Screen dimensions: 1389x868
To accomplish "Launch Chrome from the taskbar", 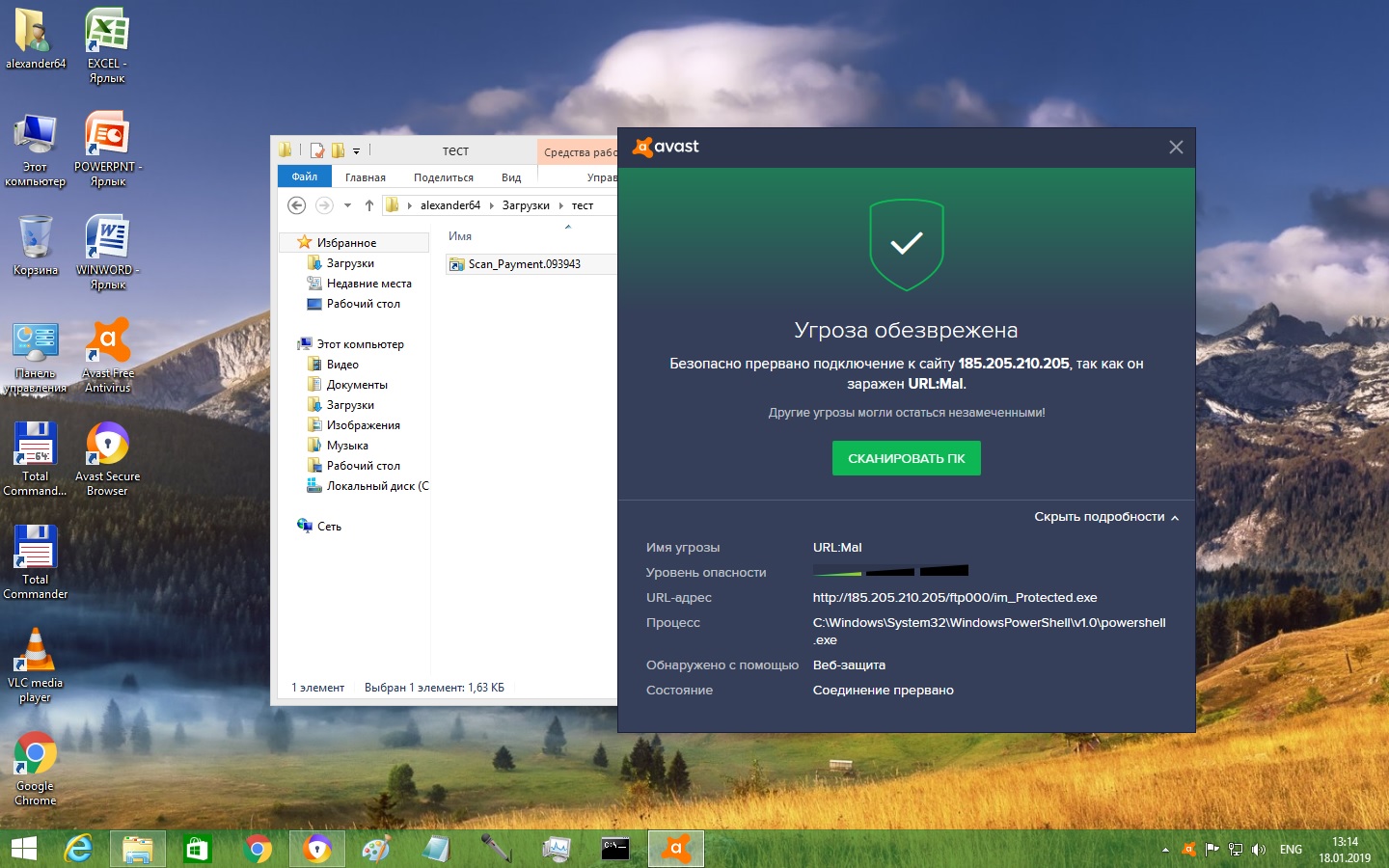I will (x=258, y=849).
